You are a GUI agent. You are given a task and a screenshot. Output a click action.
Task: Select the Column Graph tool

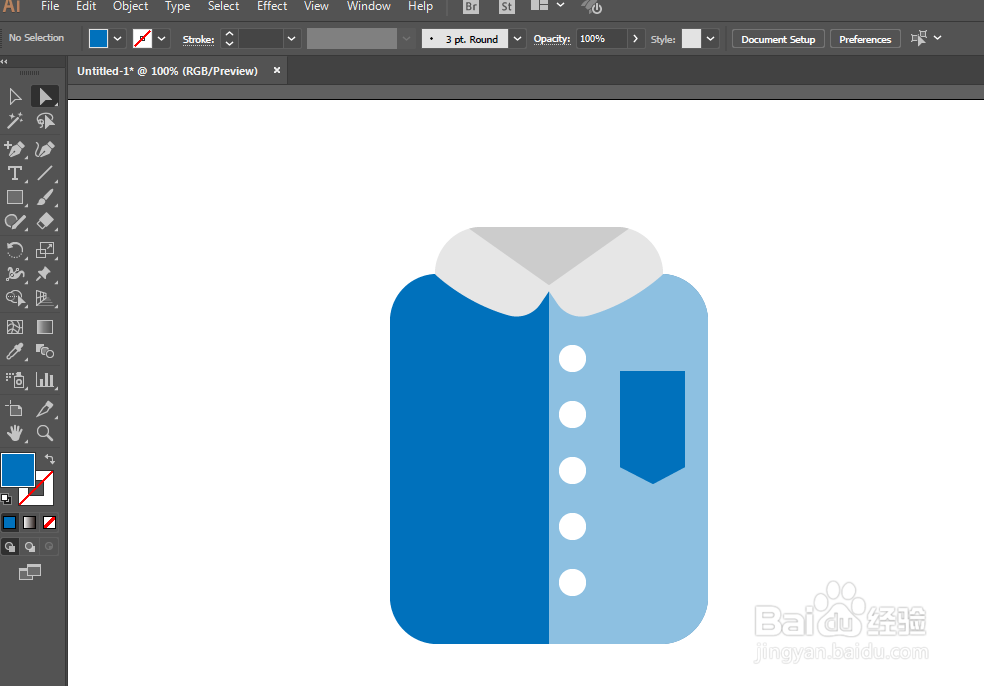click(x=45, y=380)
